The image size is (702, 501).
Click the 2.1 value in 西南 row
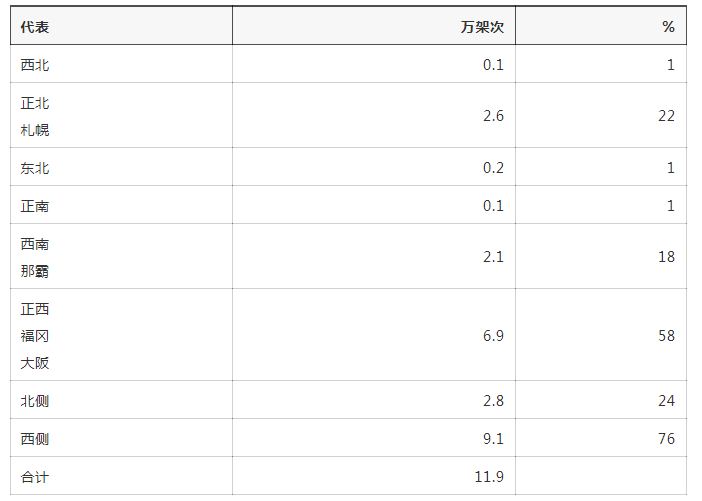(493, 257)
